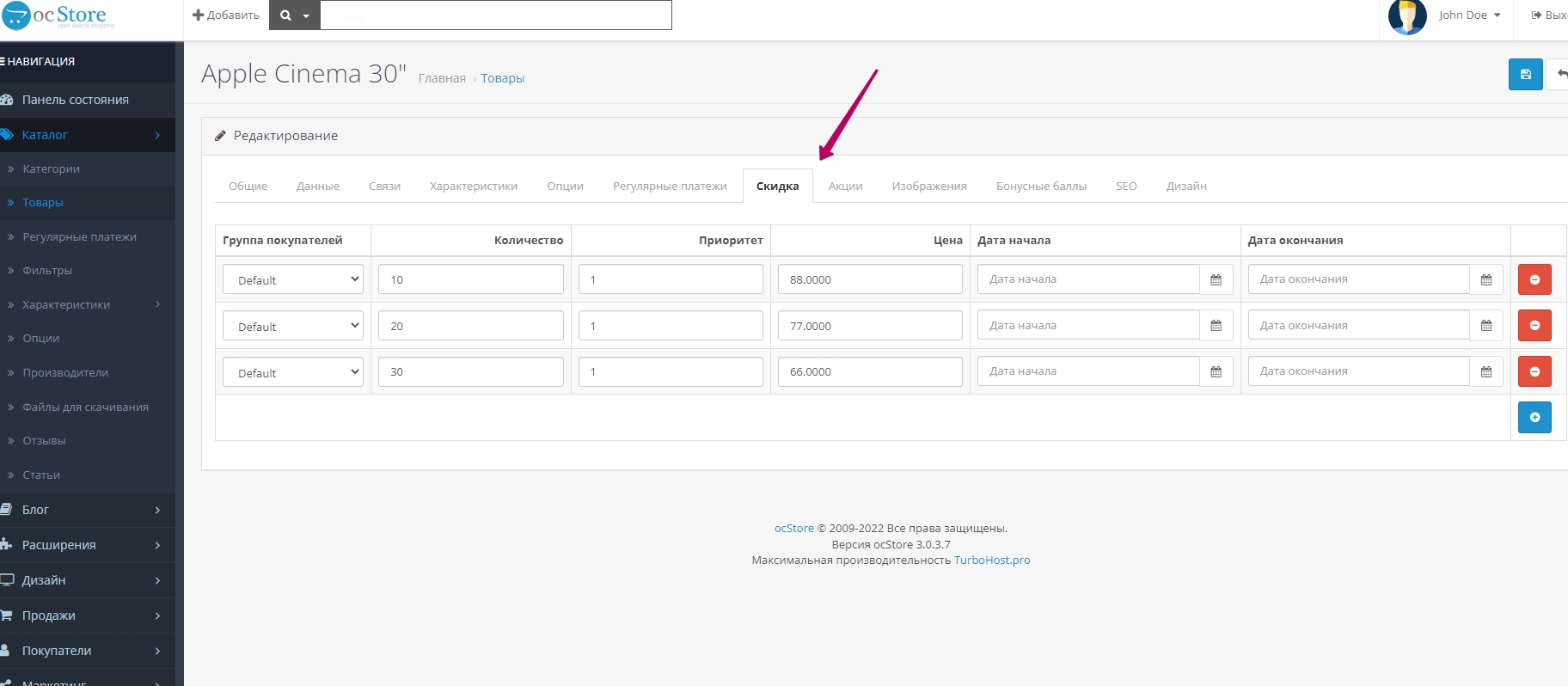Open end date calendar for second row
Viewport: 1568px width, 686px height.
(1485, 326)
